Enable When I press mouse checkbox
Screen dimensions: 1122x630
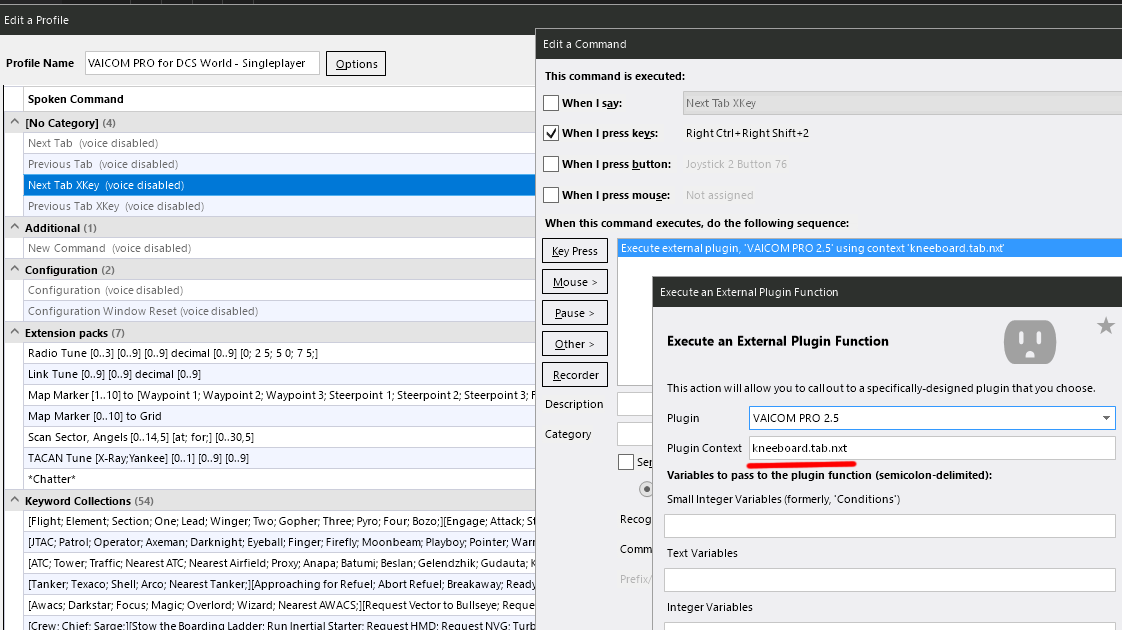(551, 195)
